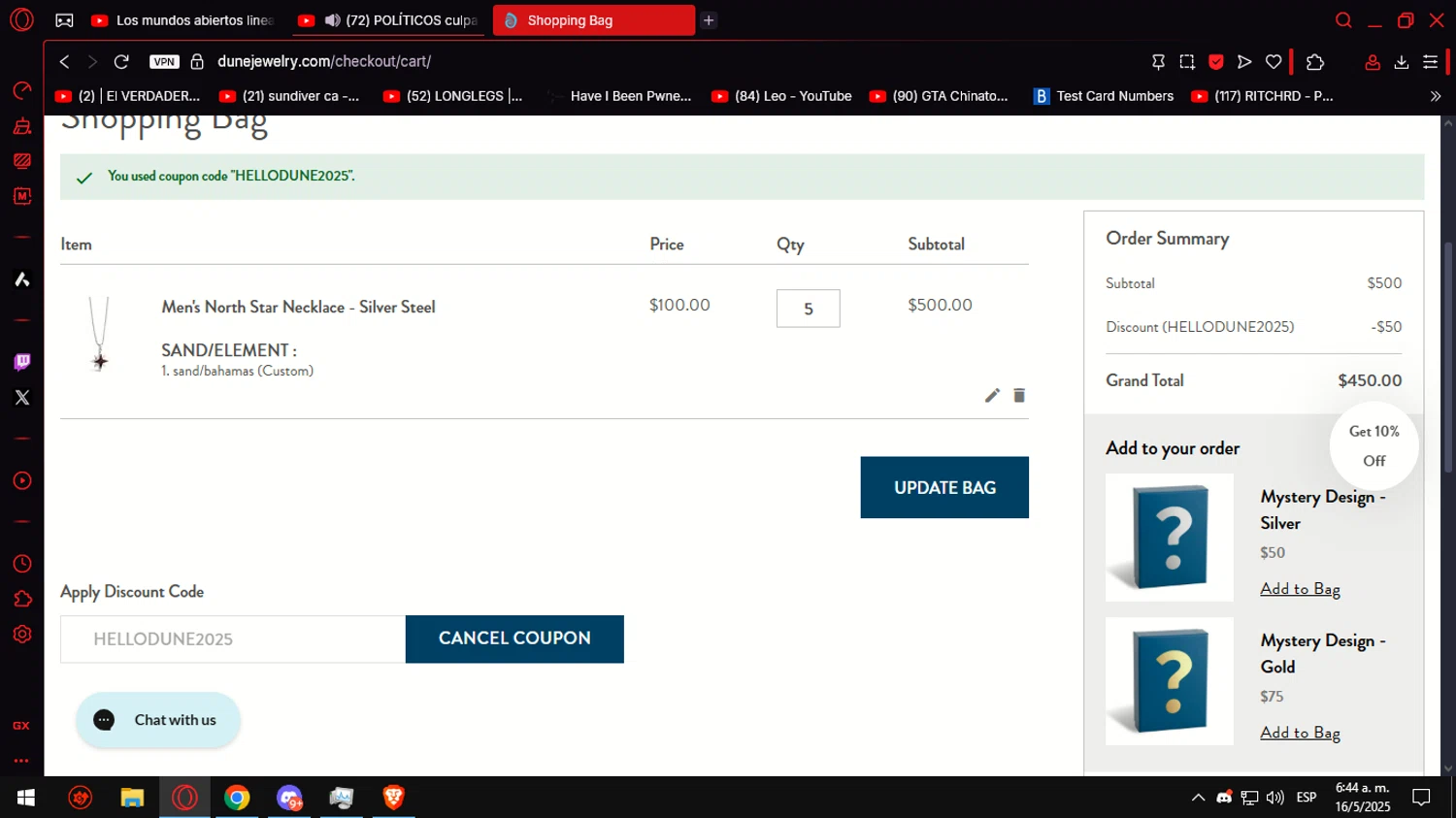This screenshot has height=818, width=1456.
Task: Open notification center icon
Action: point(1421,798)
